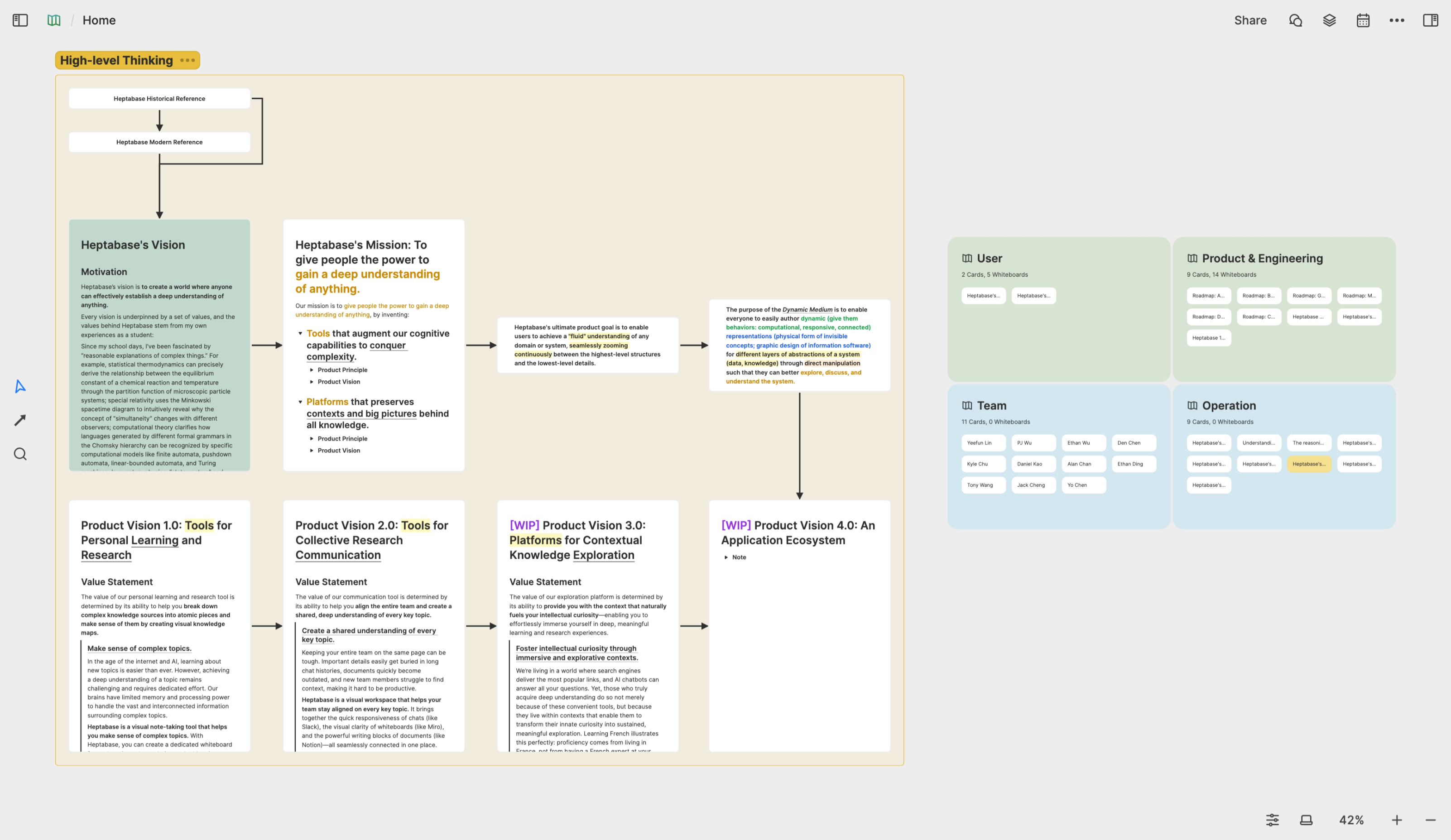The image size is (1451, 840).
Task: Open the Daniel Kao card in Team
Action: click(x=1033, y=464)
